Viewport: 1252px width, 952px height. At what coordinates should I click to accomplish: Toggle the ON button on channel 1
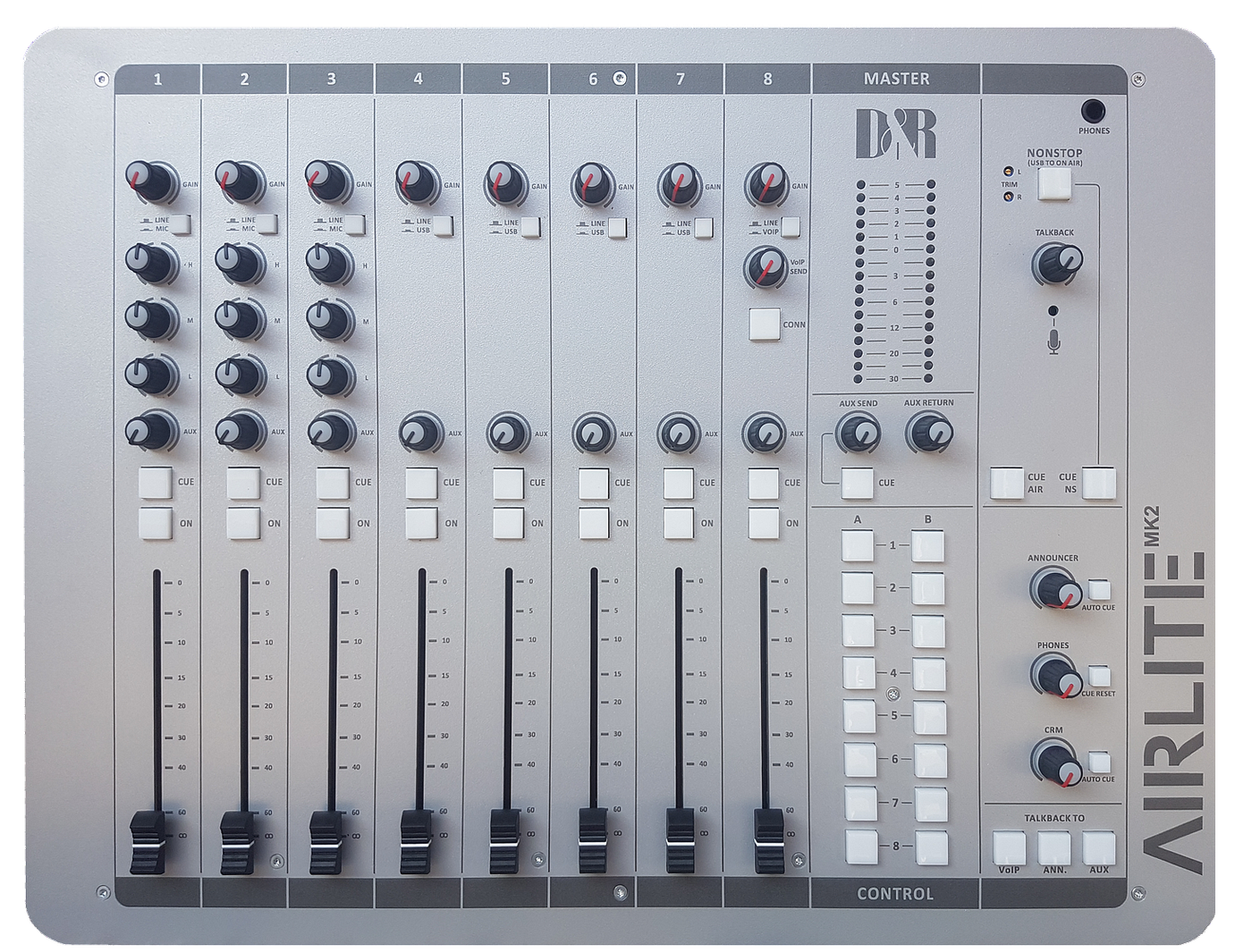coord(156,523)
